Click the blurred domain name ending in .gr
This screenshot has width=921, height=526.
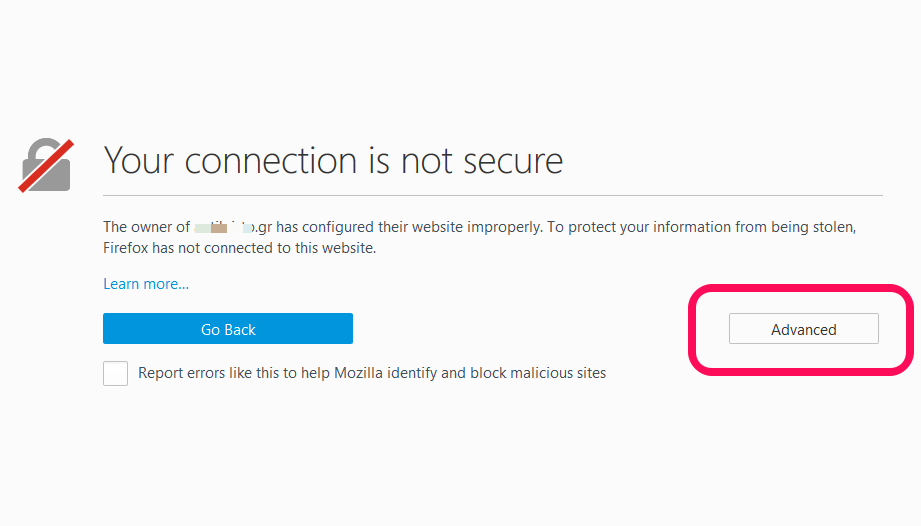pyautogui.click(x=233, y=227)
